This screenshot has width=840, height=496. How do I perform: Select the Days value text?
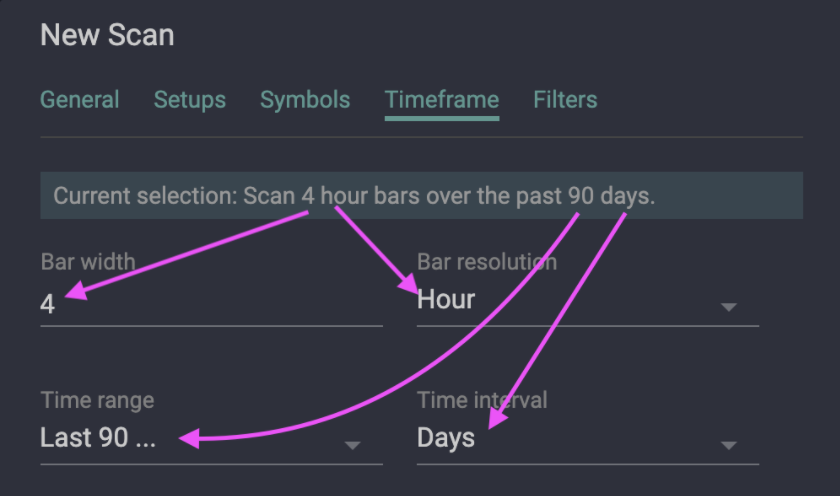(x=446, y=439)
